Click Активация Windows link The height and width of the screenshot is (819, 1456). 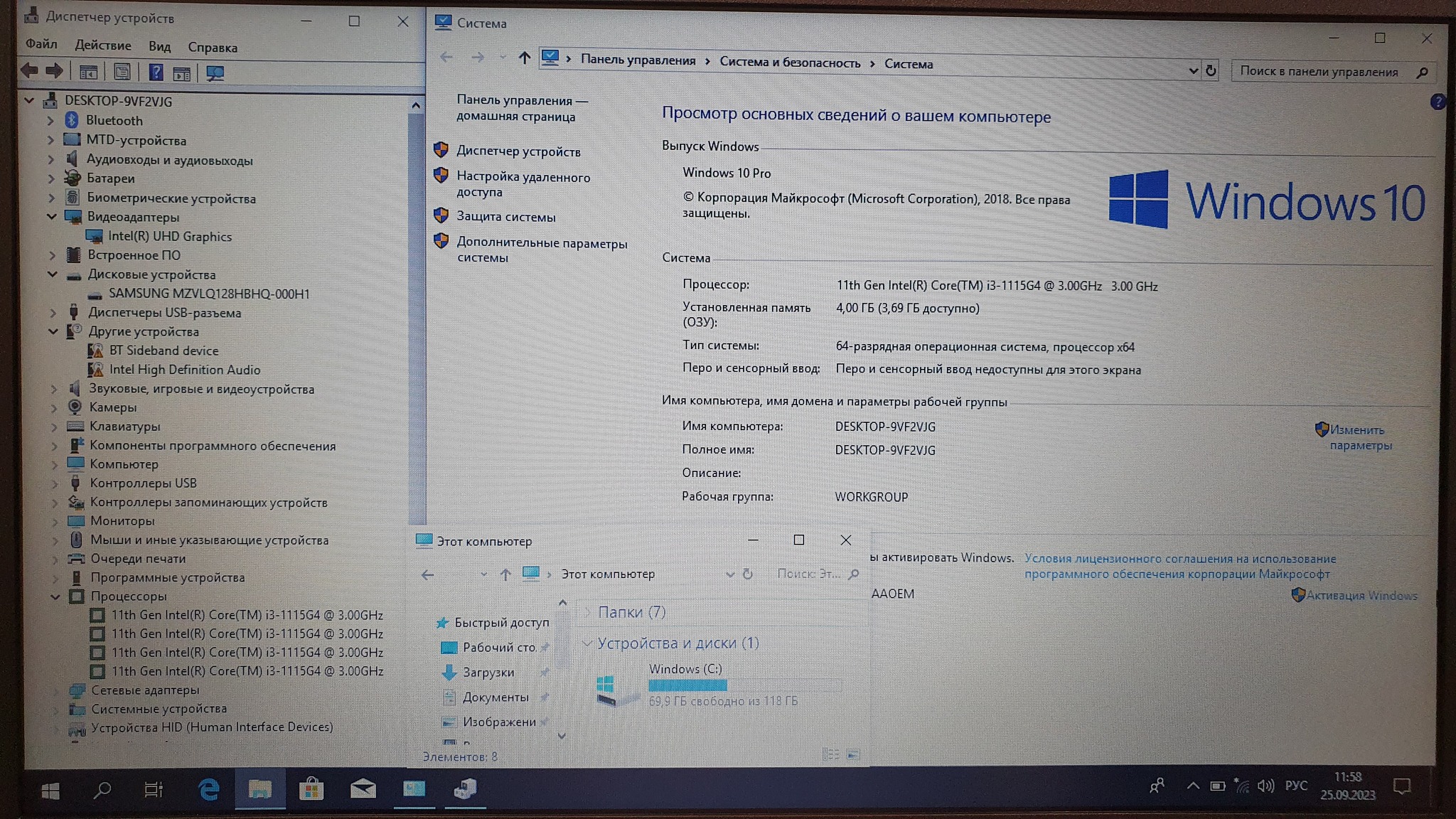[1361, 596]
